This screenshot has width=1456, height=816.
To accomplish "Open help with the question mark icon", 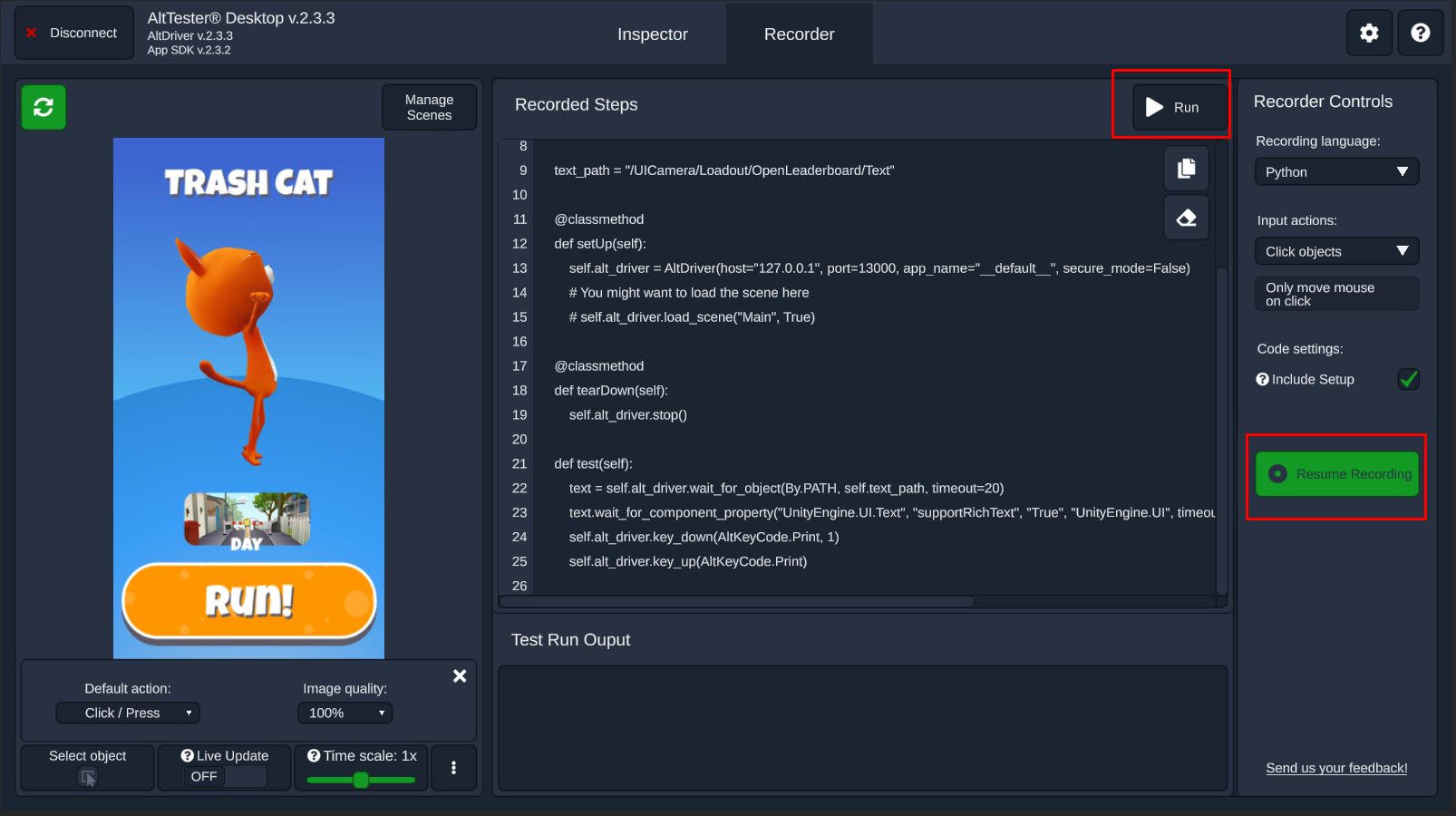I will tap(1421, 34).
